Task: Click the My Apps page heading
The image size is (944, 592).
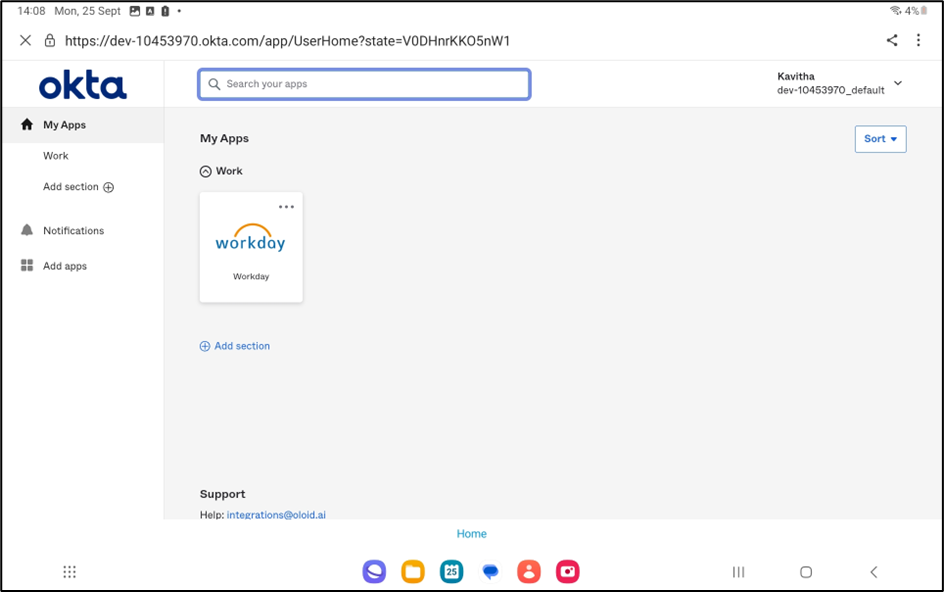Action: 225,139
